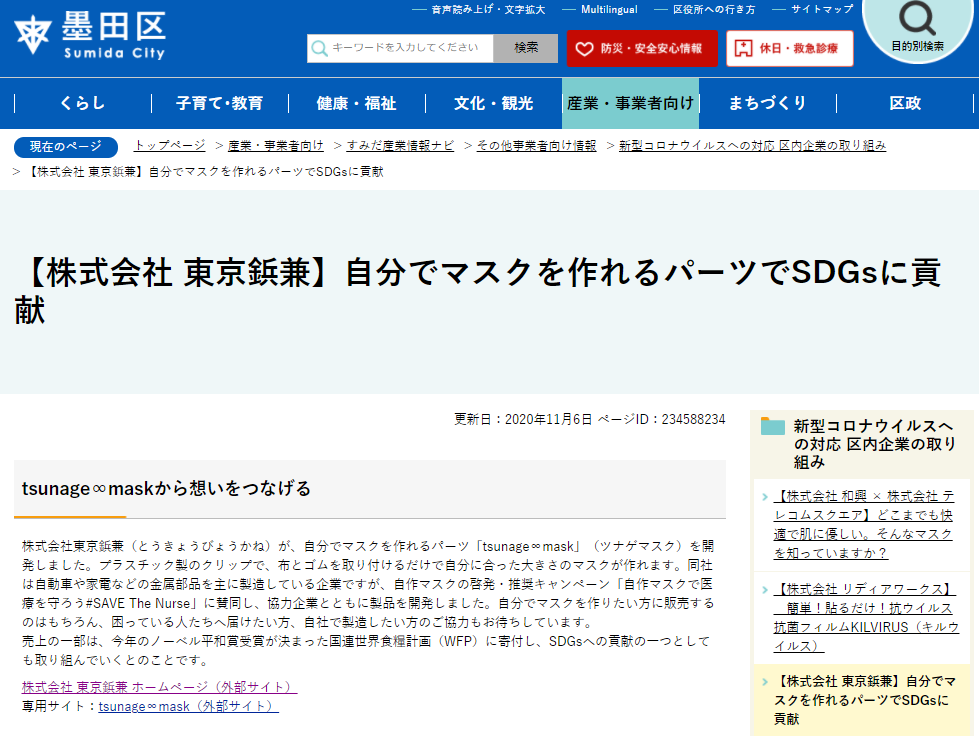The height and width of the screenshot is (736, 979).
Task: Select the まちづくり navigation tab
Action: click(x=767, y=103)
